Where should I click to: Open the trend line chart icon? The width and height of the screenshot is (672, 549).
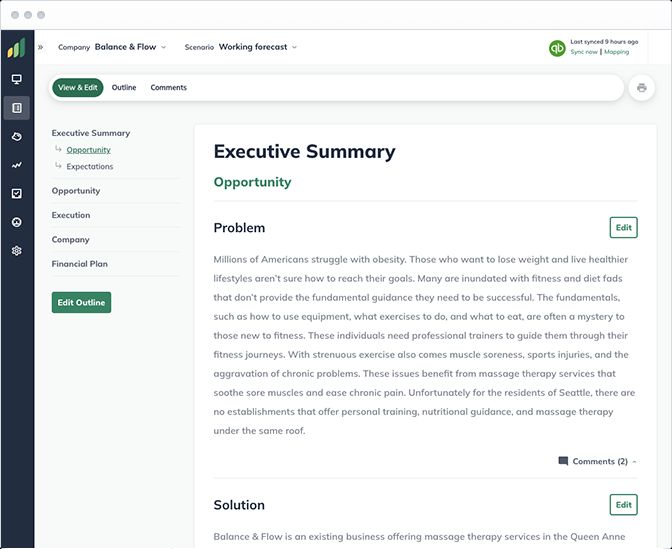tap(17, 165)
